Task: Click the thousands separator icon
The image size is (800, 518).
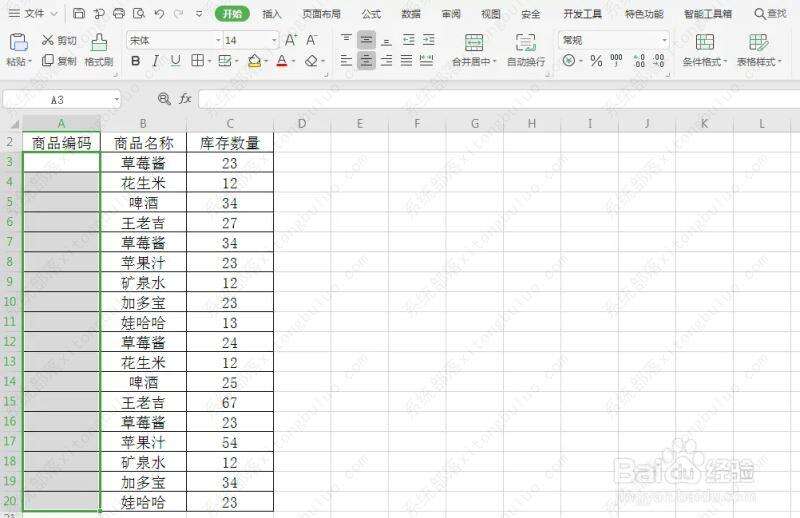Action: [616, 61]
